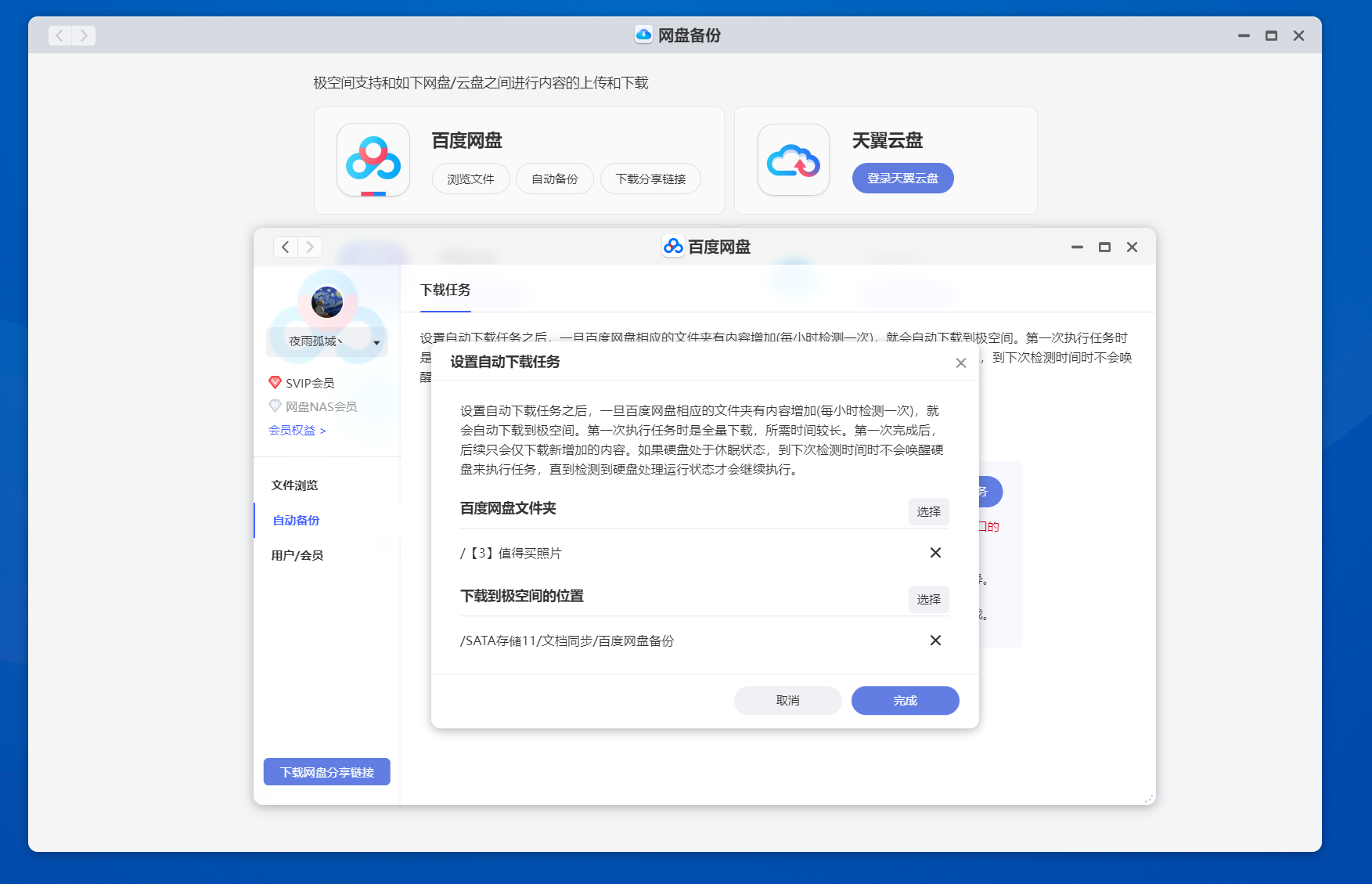Remove the /SATA存储11 download location
Viewport: 1372px width, 884px height.
tap(935, 640)
